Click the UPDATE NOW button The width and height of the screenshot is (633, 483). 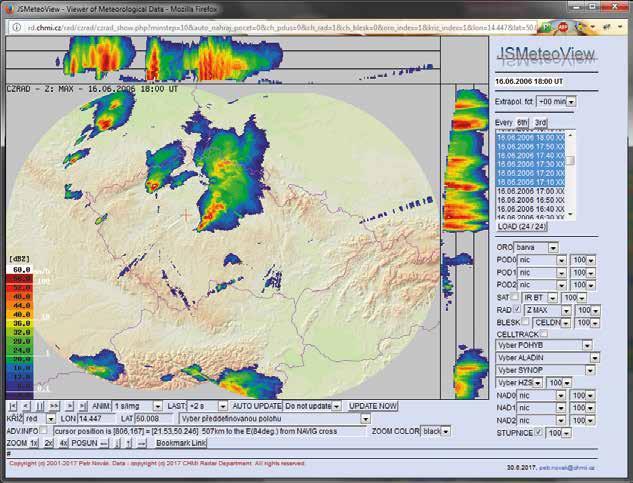(x=373, y=406)
